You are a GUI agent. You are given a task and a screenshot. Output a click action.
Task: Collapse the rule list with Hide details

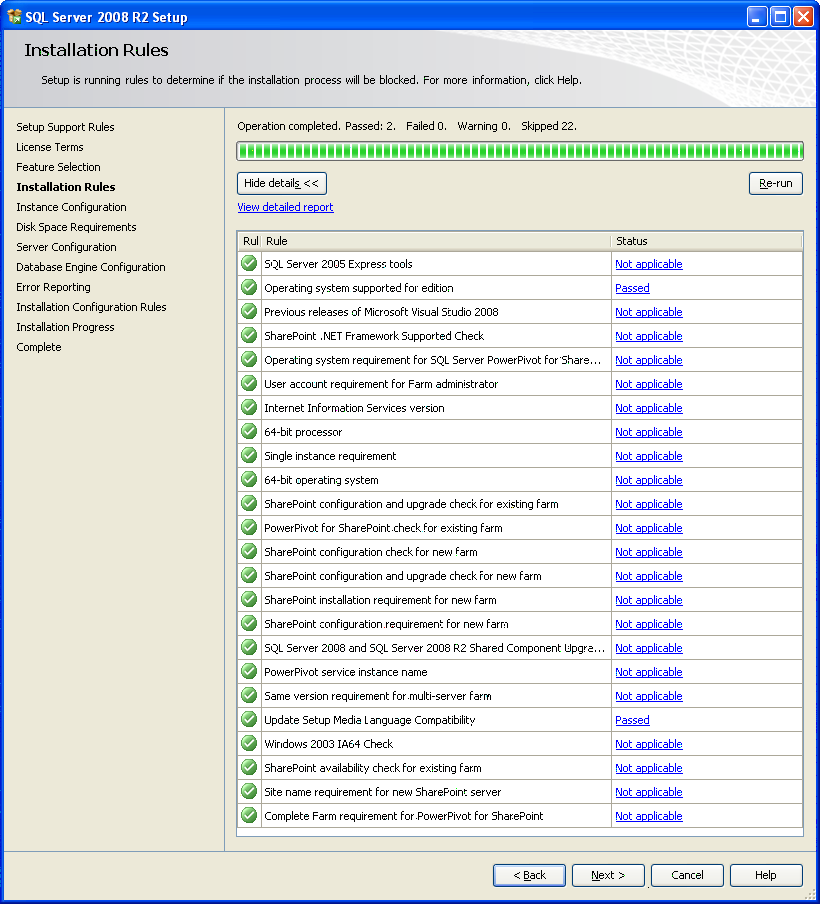click(281, 183)
